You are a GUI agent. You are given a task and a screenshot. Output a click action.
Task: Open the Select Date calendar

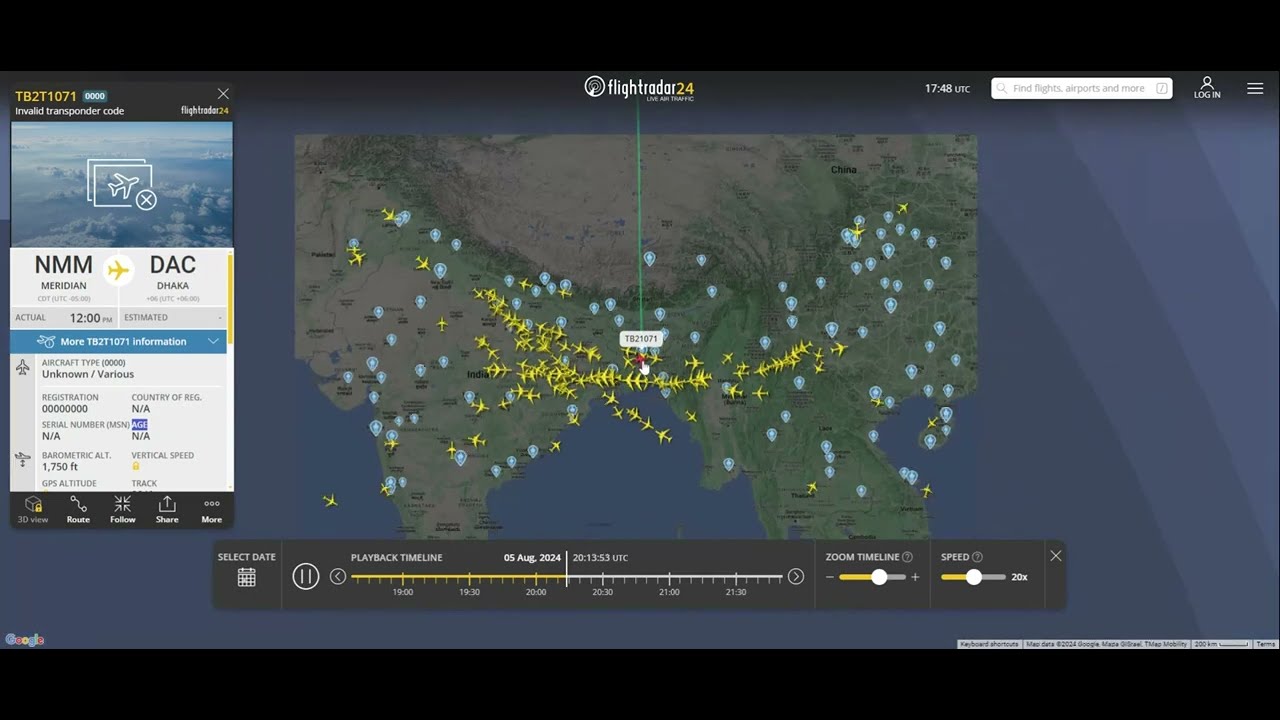click(247, 577)
